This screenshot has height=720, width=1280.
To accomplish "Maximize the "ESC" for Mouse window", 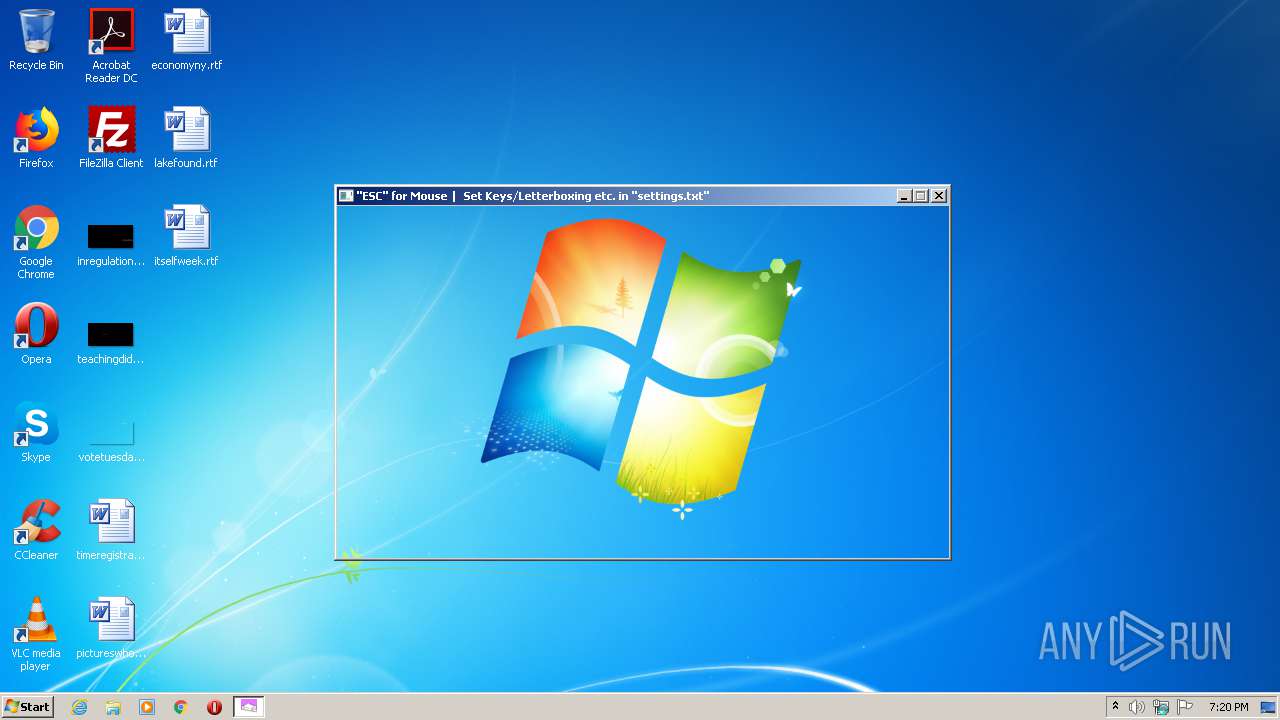I will 921,196.
